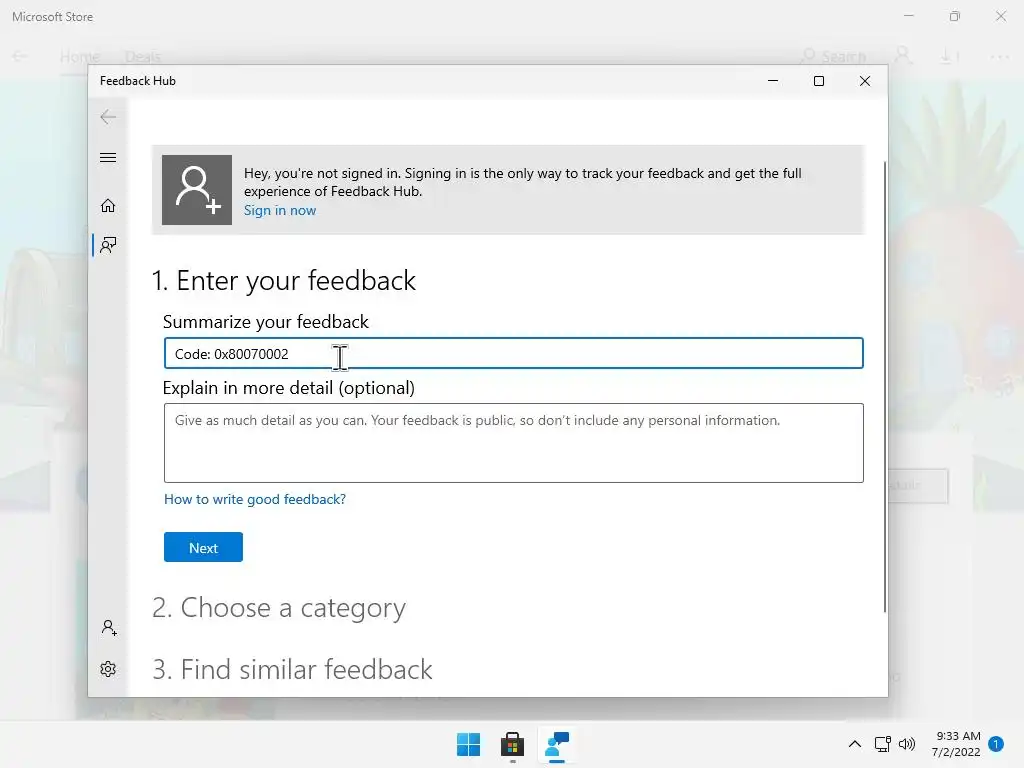Close the Feedback Hub window
Screen dimensions: 1024x768
(865, 81)
